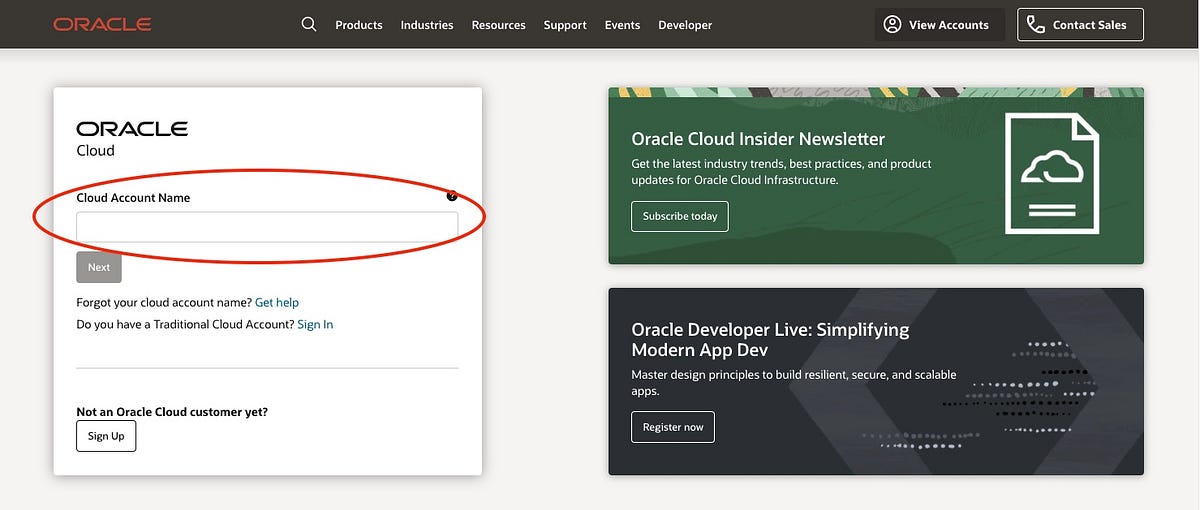
Task: Click the Next button
Action: click(x=99, y=267)
